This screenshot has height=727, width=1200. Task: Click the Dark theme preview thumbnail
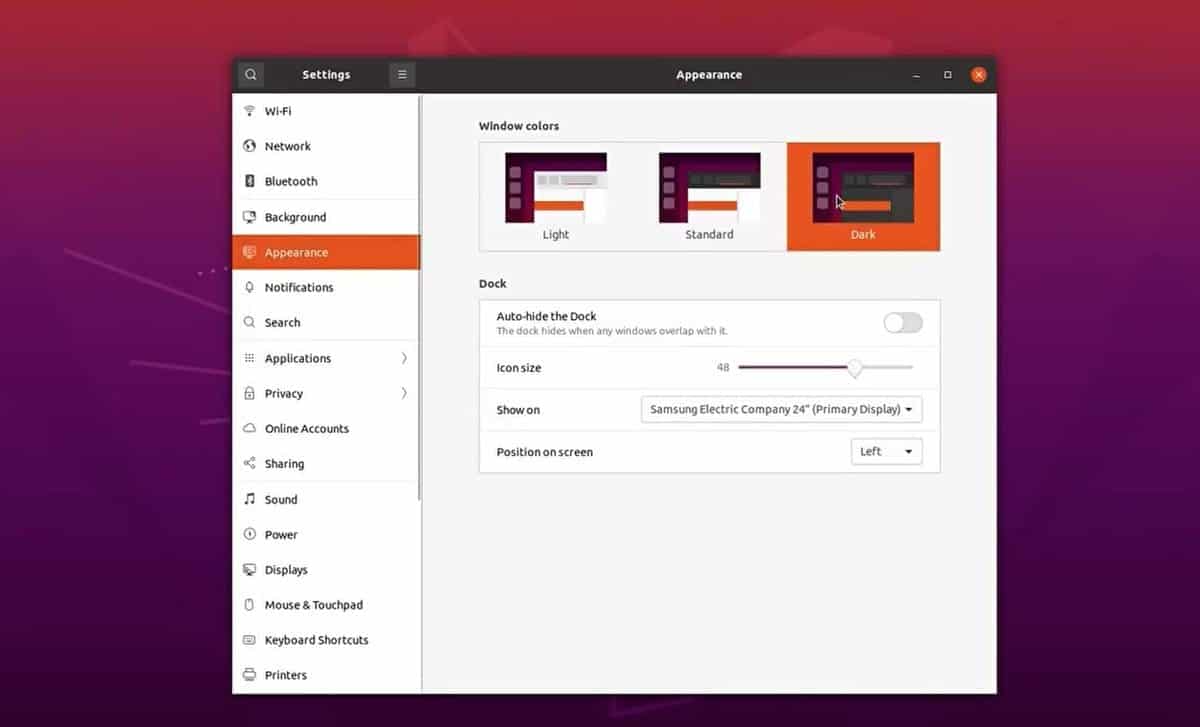point(863,188)
